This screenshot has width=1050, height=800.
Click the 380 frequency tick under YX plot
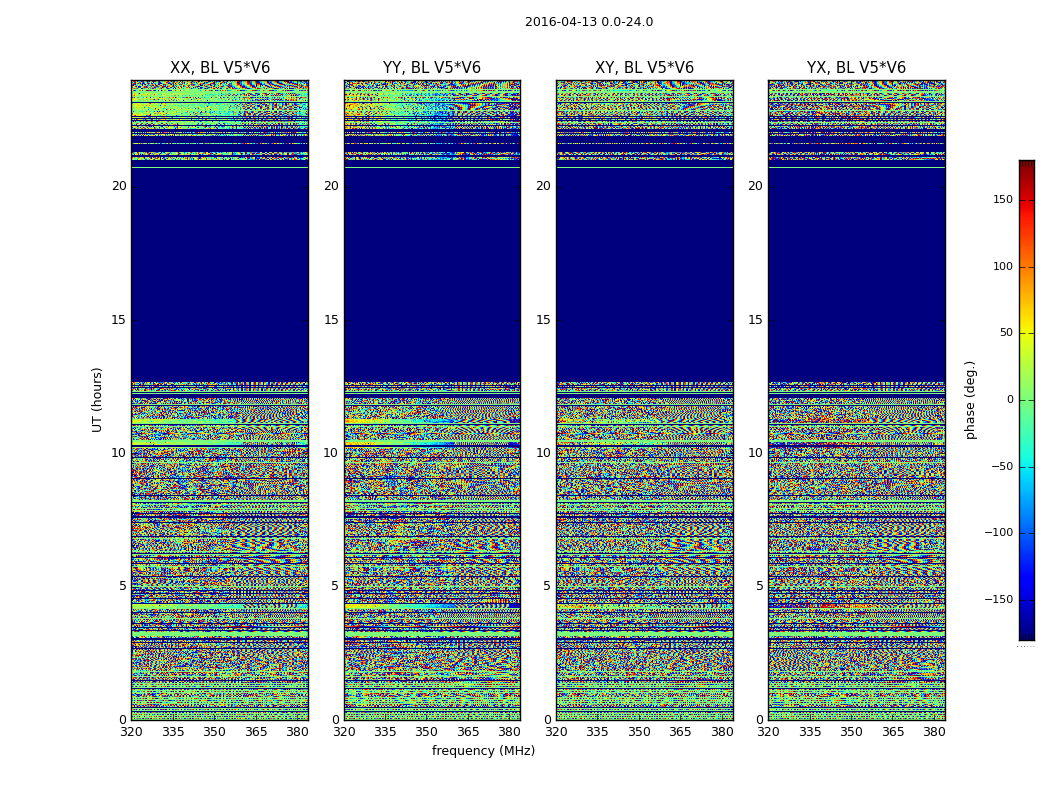tap(934, 732)
